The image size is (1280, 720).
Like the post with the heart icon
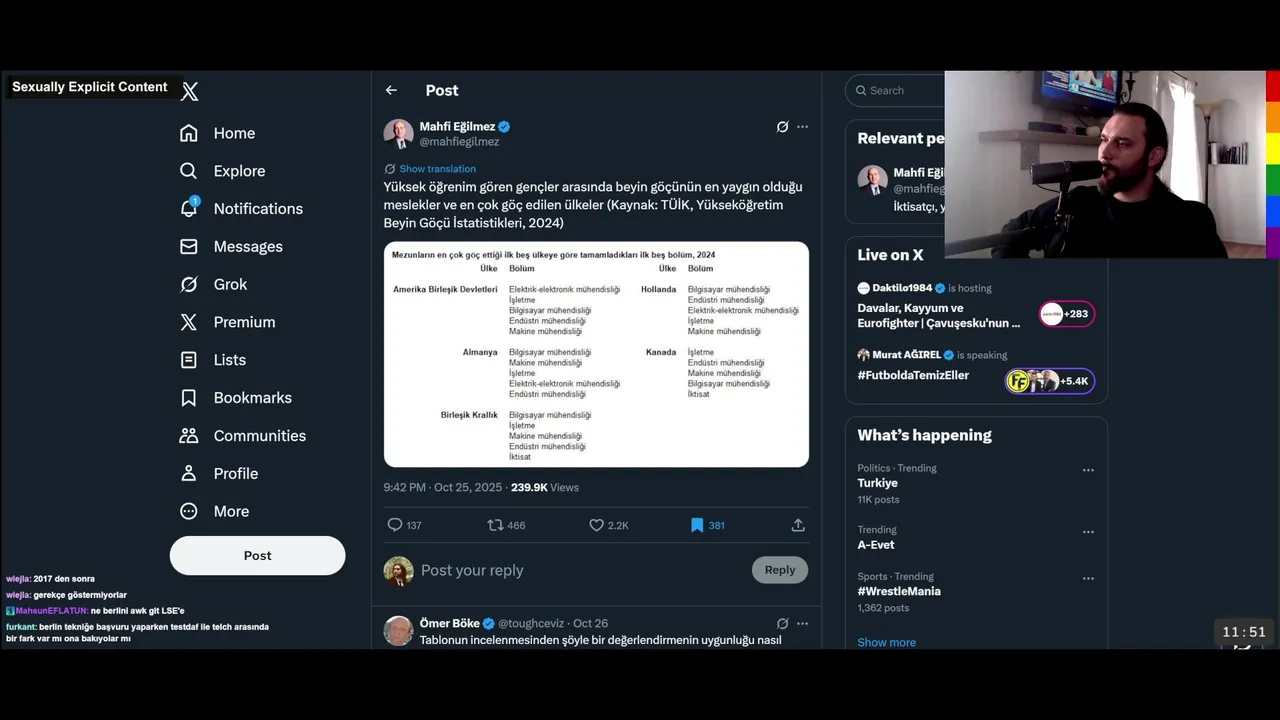[x=596, y=525]
